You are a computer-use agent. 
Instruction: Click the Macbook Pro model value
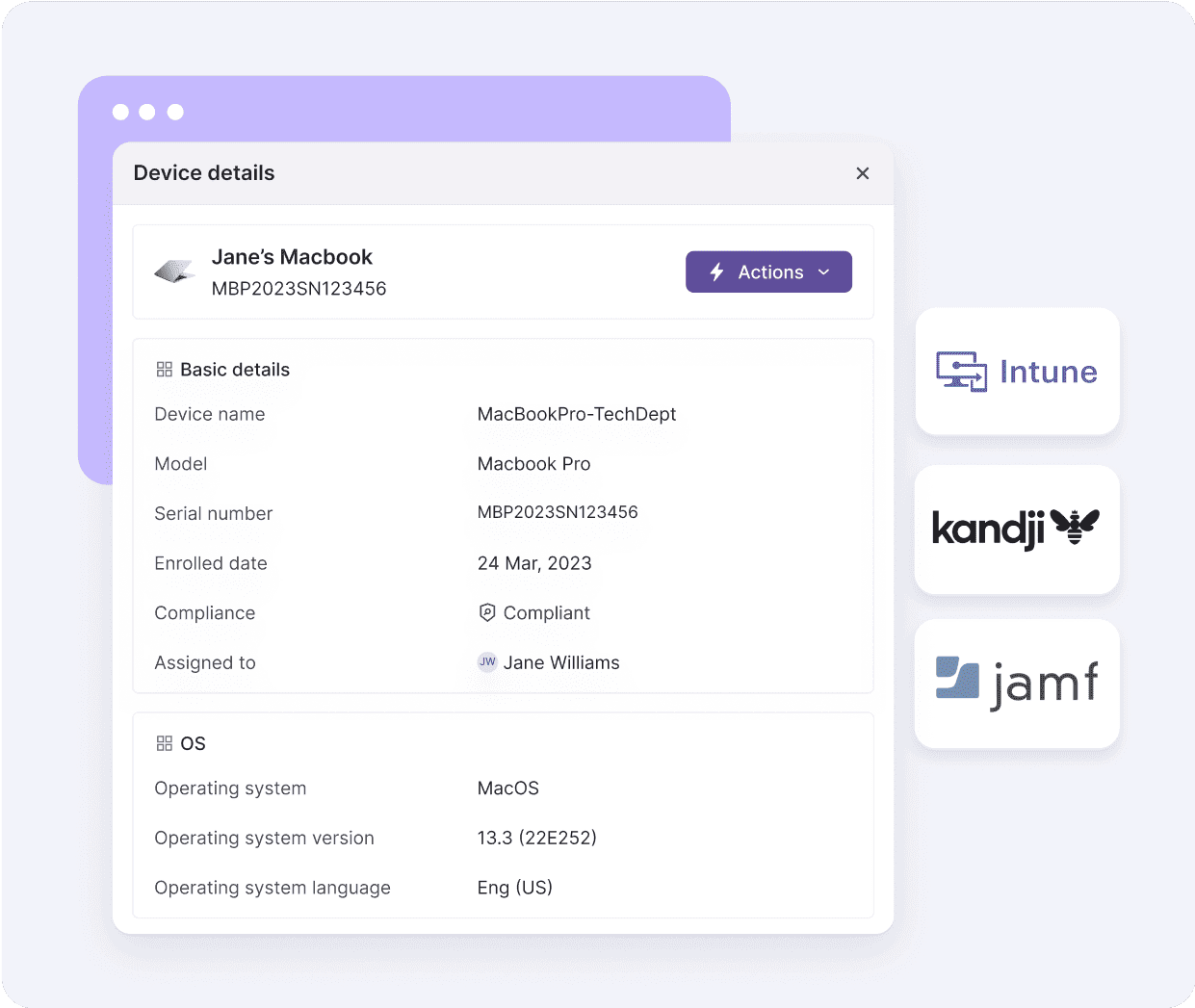pyautogui.click(x=534, y=464)
